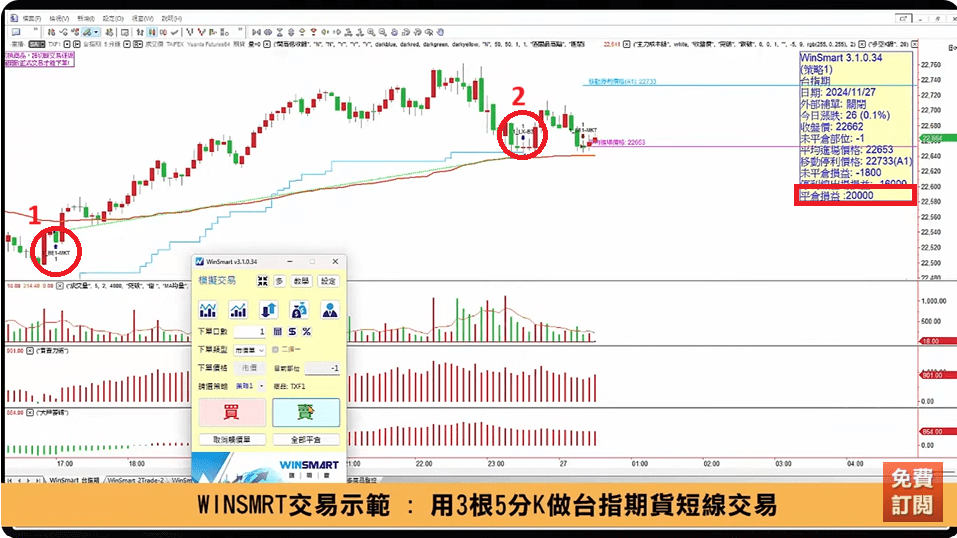Expand the overflow chevron after the flag icons
The width and height of the screenshot is (957, 538).
tap(240, 31)
